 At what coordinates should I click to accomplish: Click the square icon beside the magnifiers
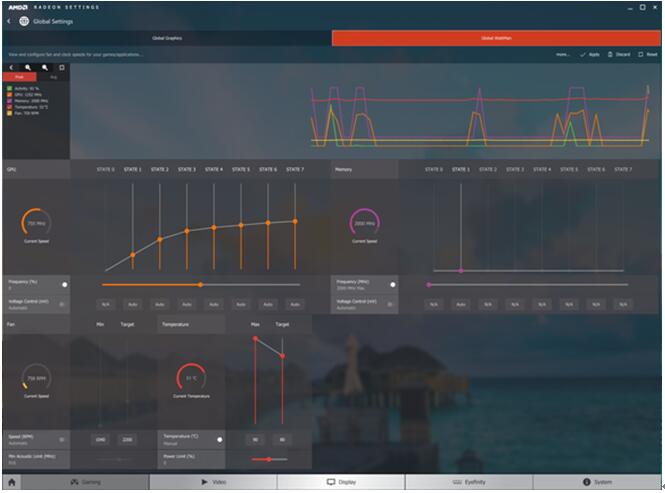(x=62, y=67)
